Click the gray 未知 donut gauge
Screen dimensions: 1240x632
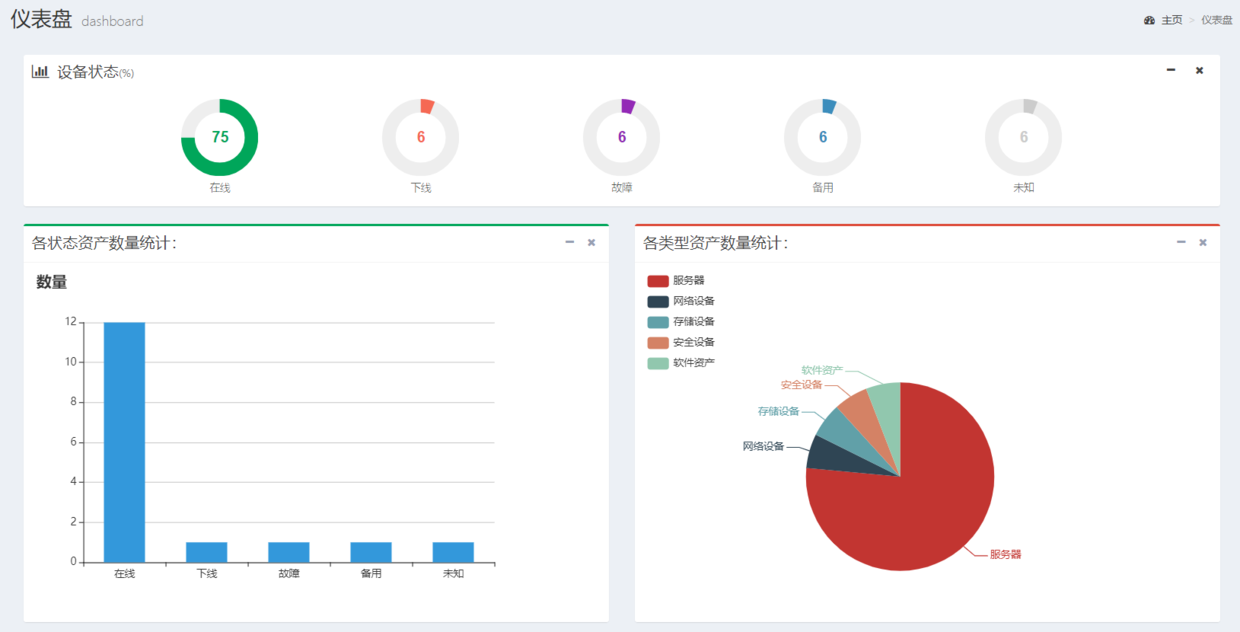pos(1023,138)
